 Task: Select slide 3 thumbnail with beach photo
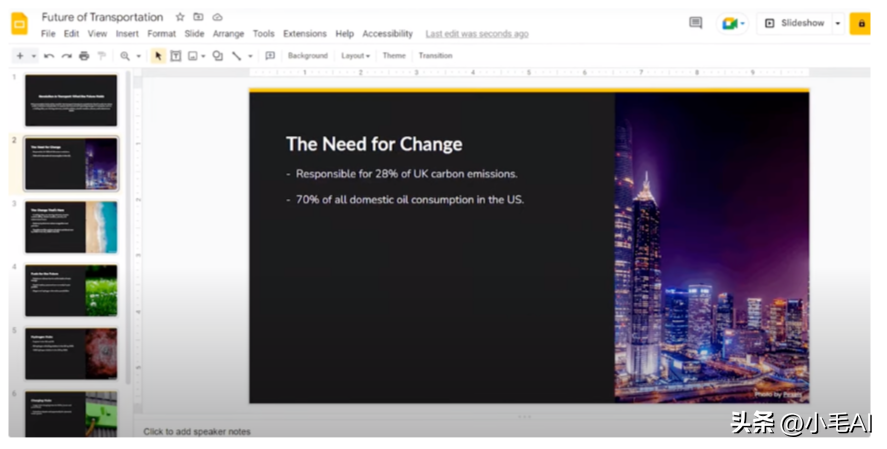71,227
